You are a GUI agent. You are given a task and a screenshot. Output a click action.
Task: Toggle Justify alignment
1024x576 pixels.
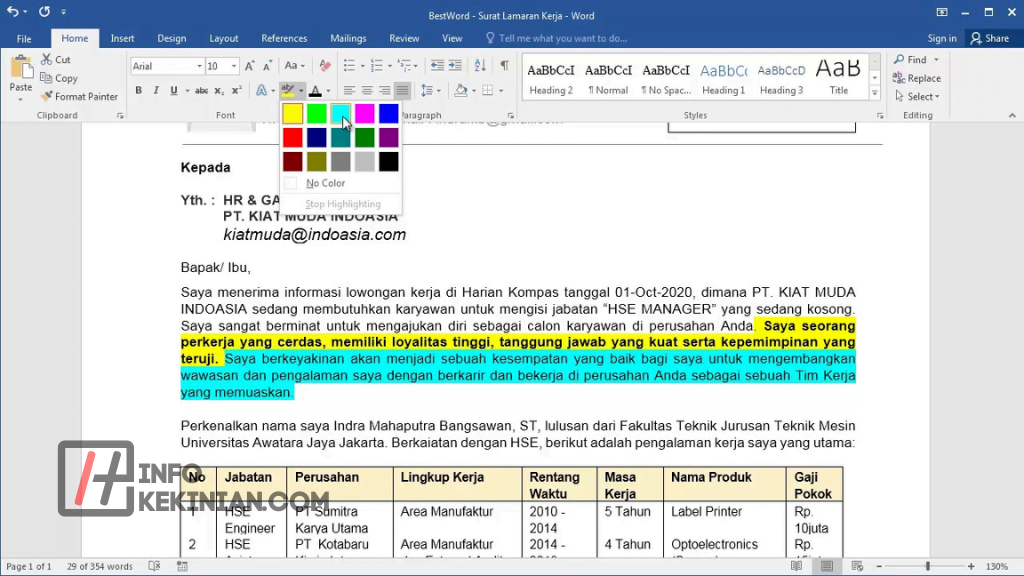(x=402, y=91)
